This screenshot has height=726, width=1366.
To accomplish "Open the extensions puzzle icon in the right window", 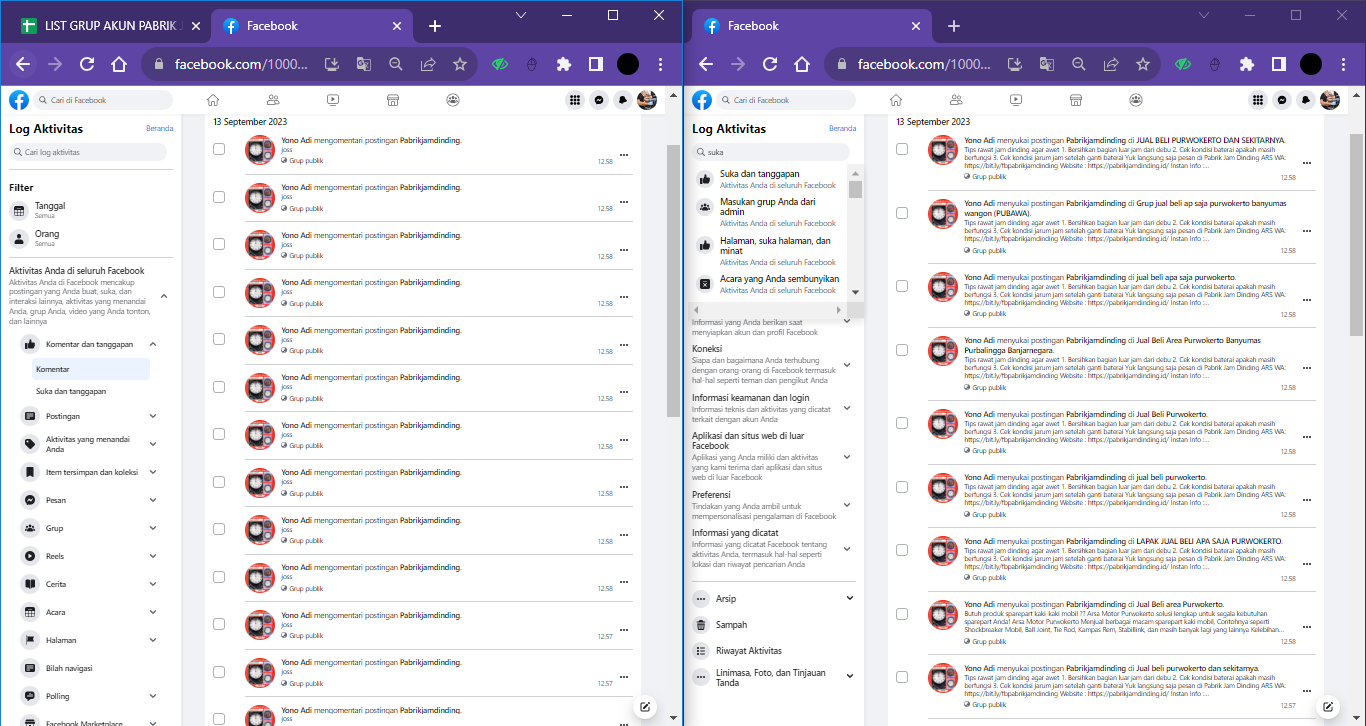I will point(1247,64).
